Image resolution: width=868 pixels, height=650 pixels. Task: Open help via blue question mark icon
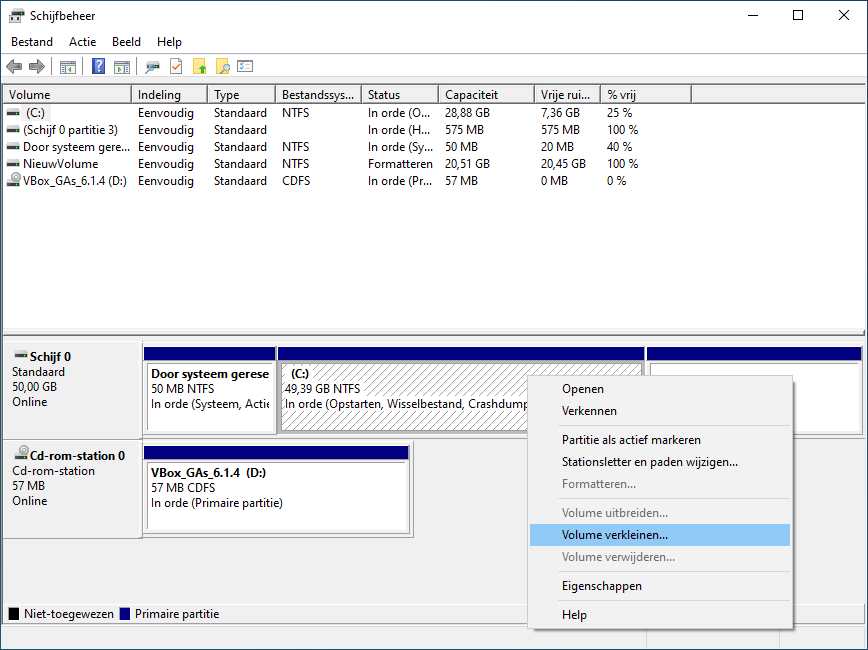pos(99,67)
